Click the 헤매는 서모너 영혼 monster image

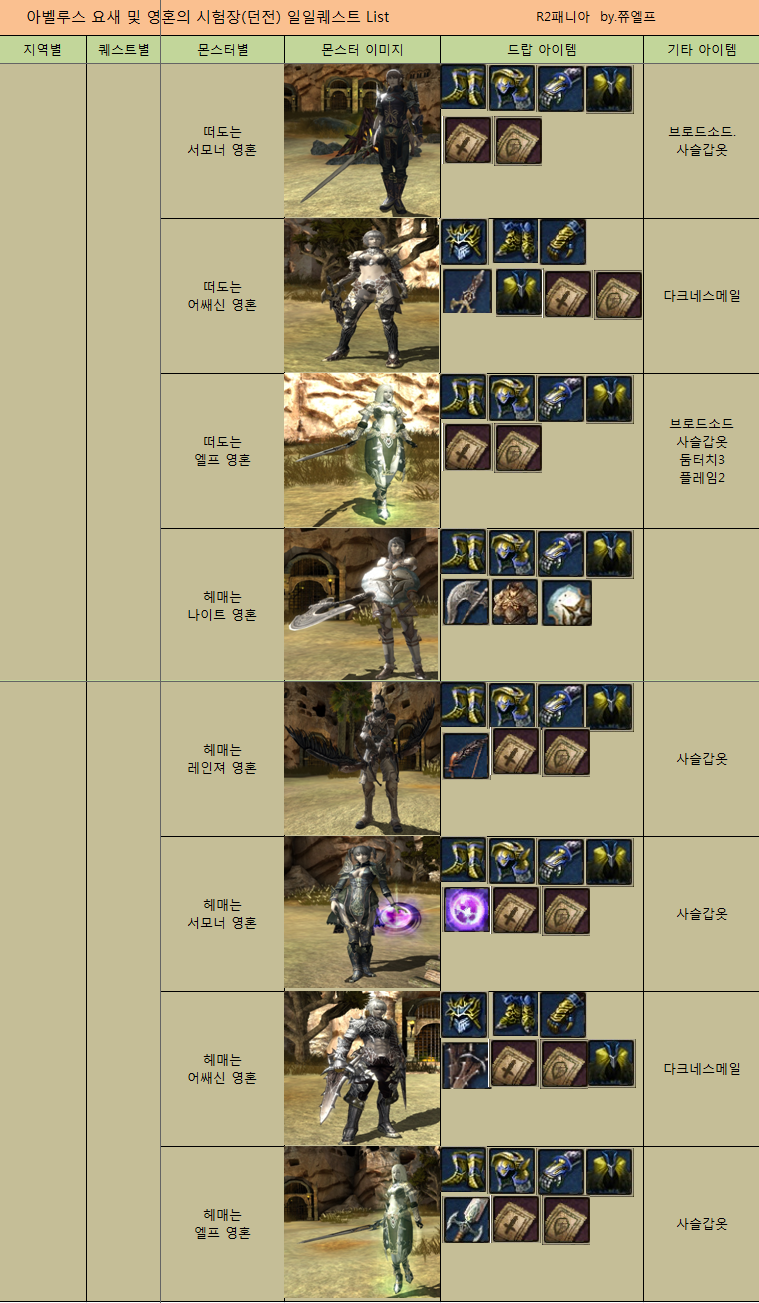coord(362,914)
